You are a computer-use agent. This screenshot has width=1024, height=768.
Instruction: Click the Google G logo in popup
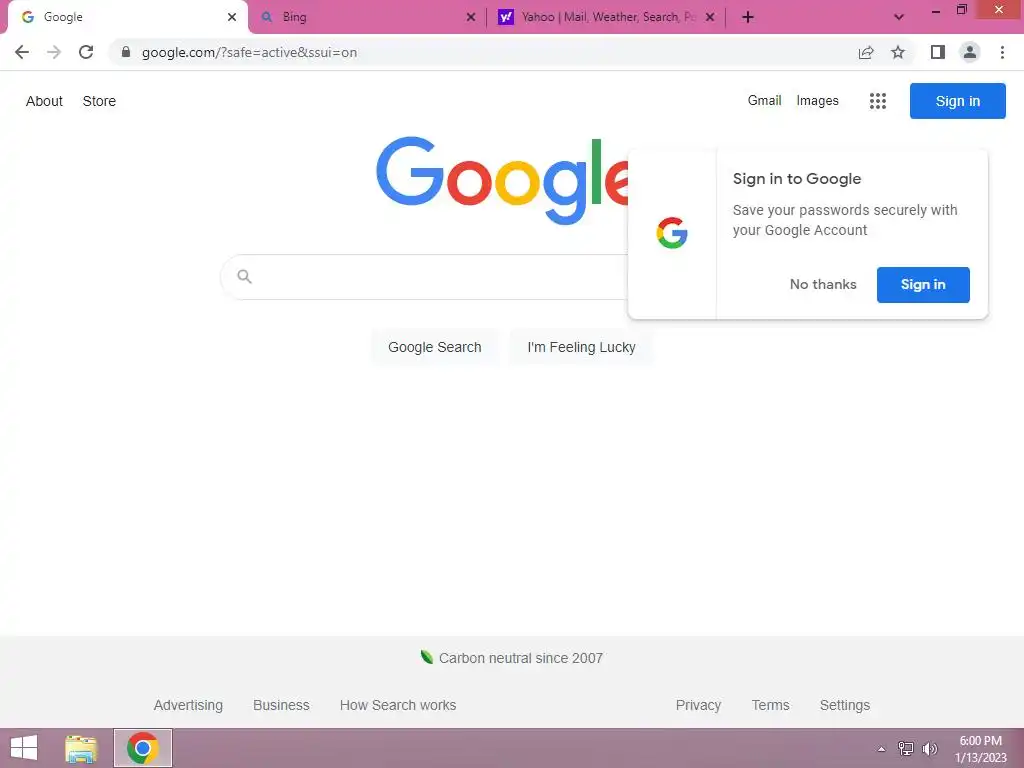(x=672, y=233)
